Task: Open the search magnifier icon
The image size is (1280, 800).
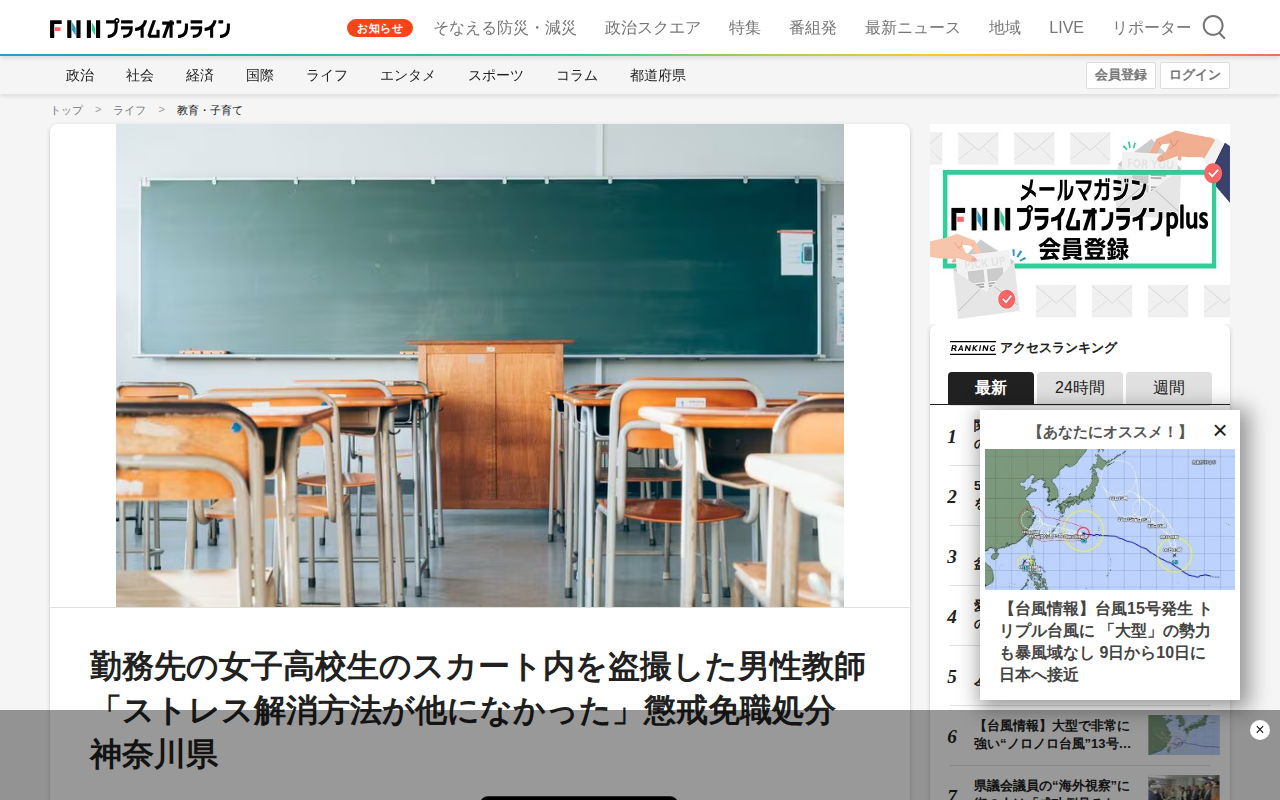Action: coord(1214,27)
